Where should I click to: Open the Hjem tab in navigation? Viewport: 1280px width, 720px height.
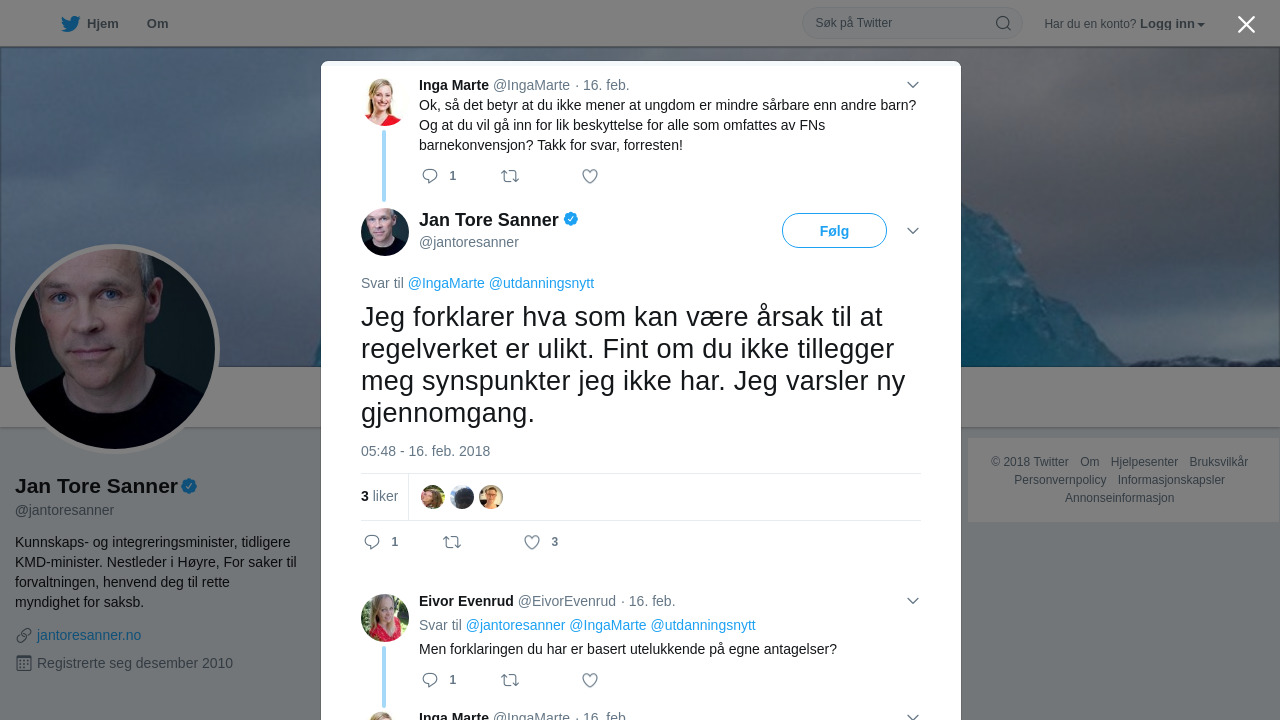click(90, 23)
